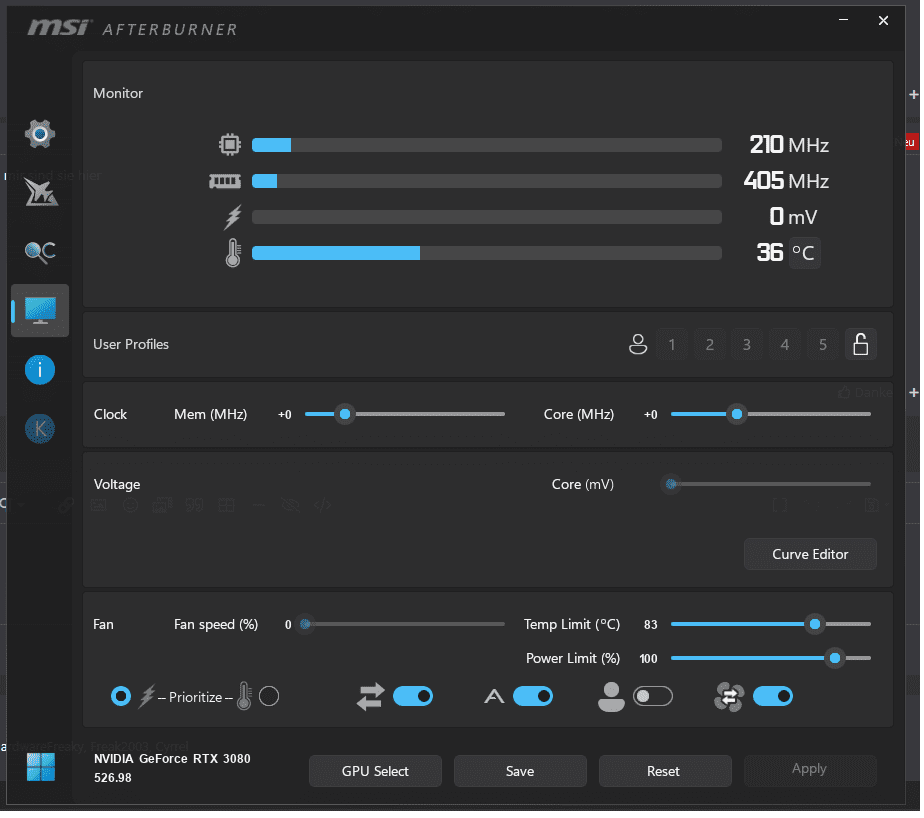924x818 pixels.
Task: Click the memory clock RAM icon
Action: coord(225,181)
